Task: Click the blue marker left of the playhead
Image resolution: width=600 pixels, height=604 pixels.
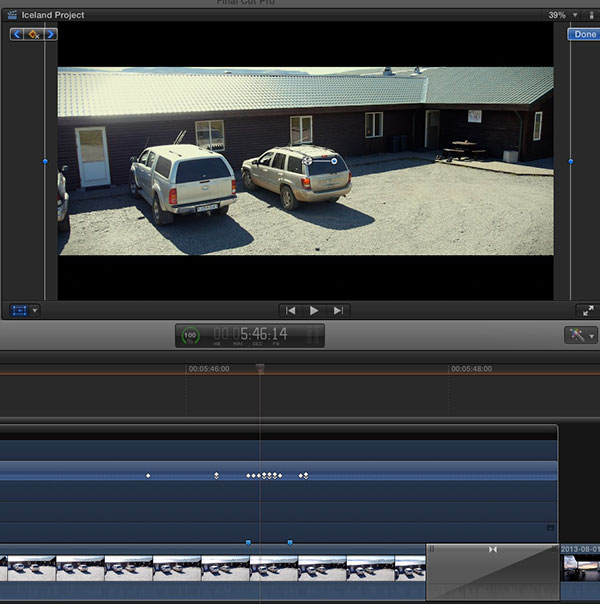Action: (x=248, y=543)
